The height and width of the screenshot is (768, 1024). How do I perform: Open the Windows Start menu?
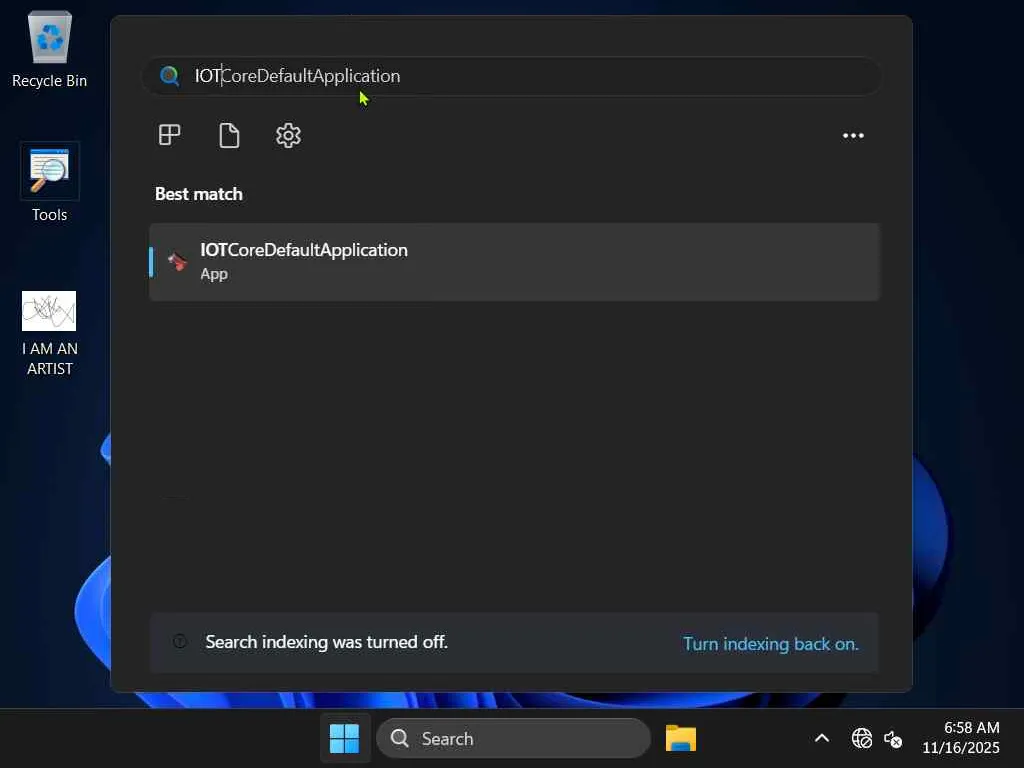[x=344, y=739]
